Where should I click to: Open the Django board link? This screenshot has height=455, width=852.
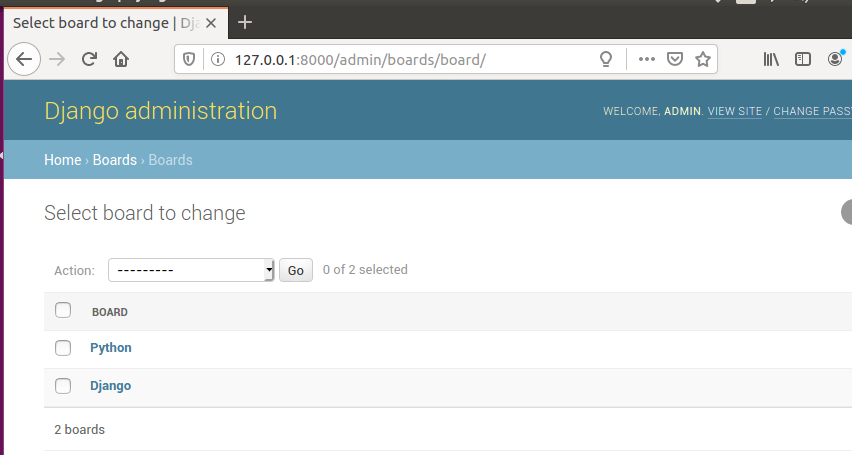pyautogui.click(x=110, y=386)
